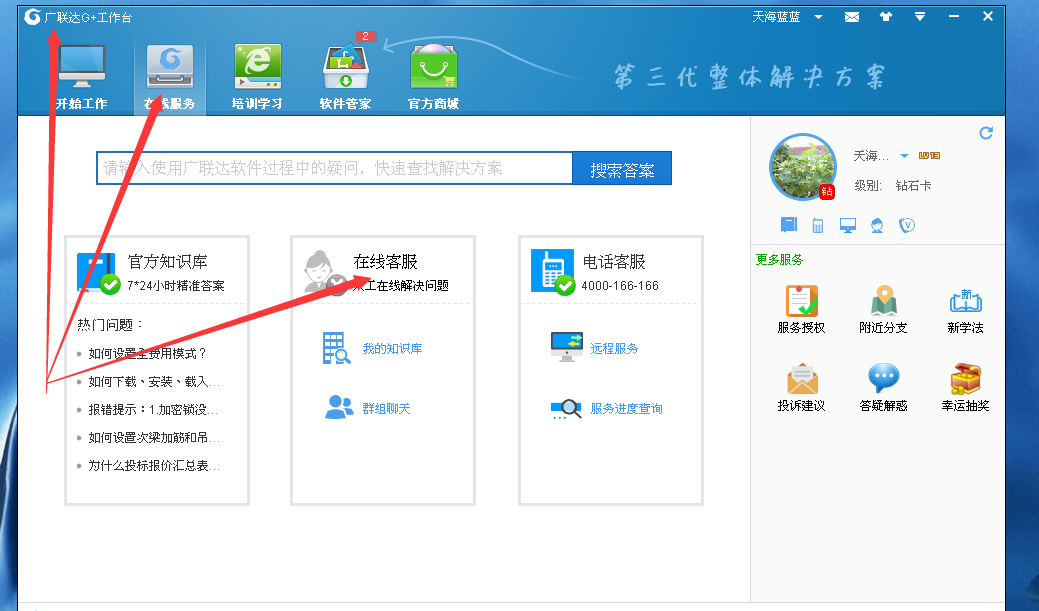Screen dimensions: 1039x611
Task: Open the 官方商城 shopping bag
Action: click(433, 67)
